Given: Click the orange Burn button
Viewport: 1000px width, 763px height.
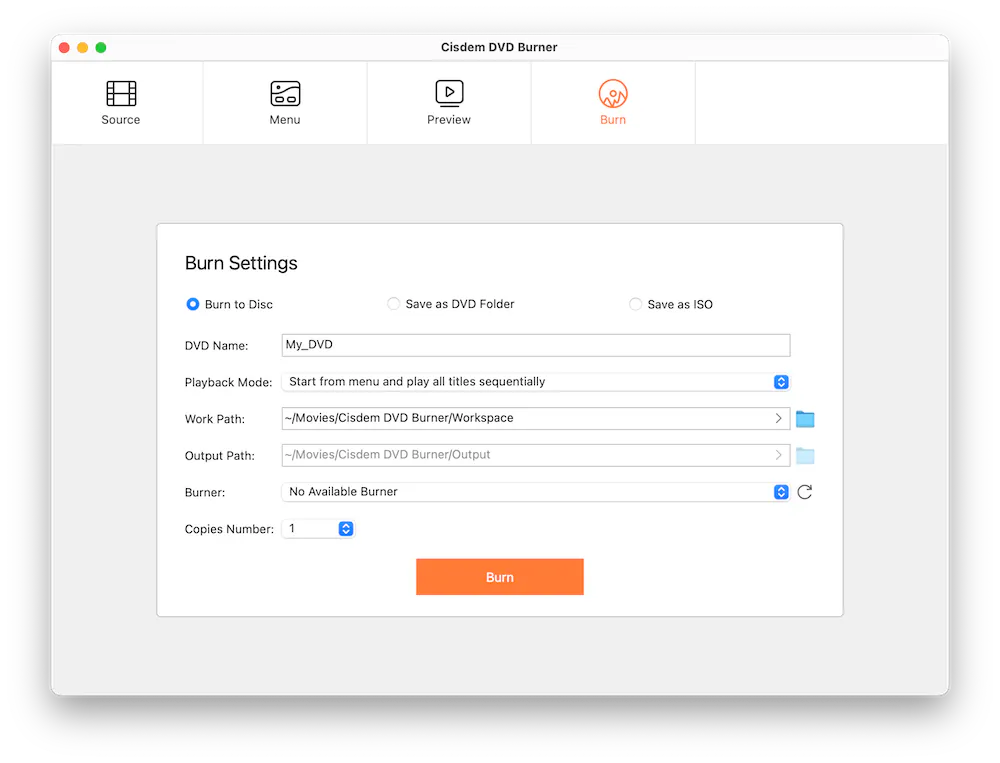Looking at the screenshot, I should tap(499, 577).
